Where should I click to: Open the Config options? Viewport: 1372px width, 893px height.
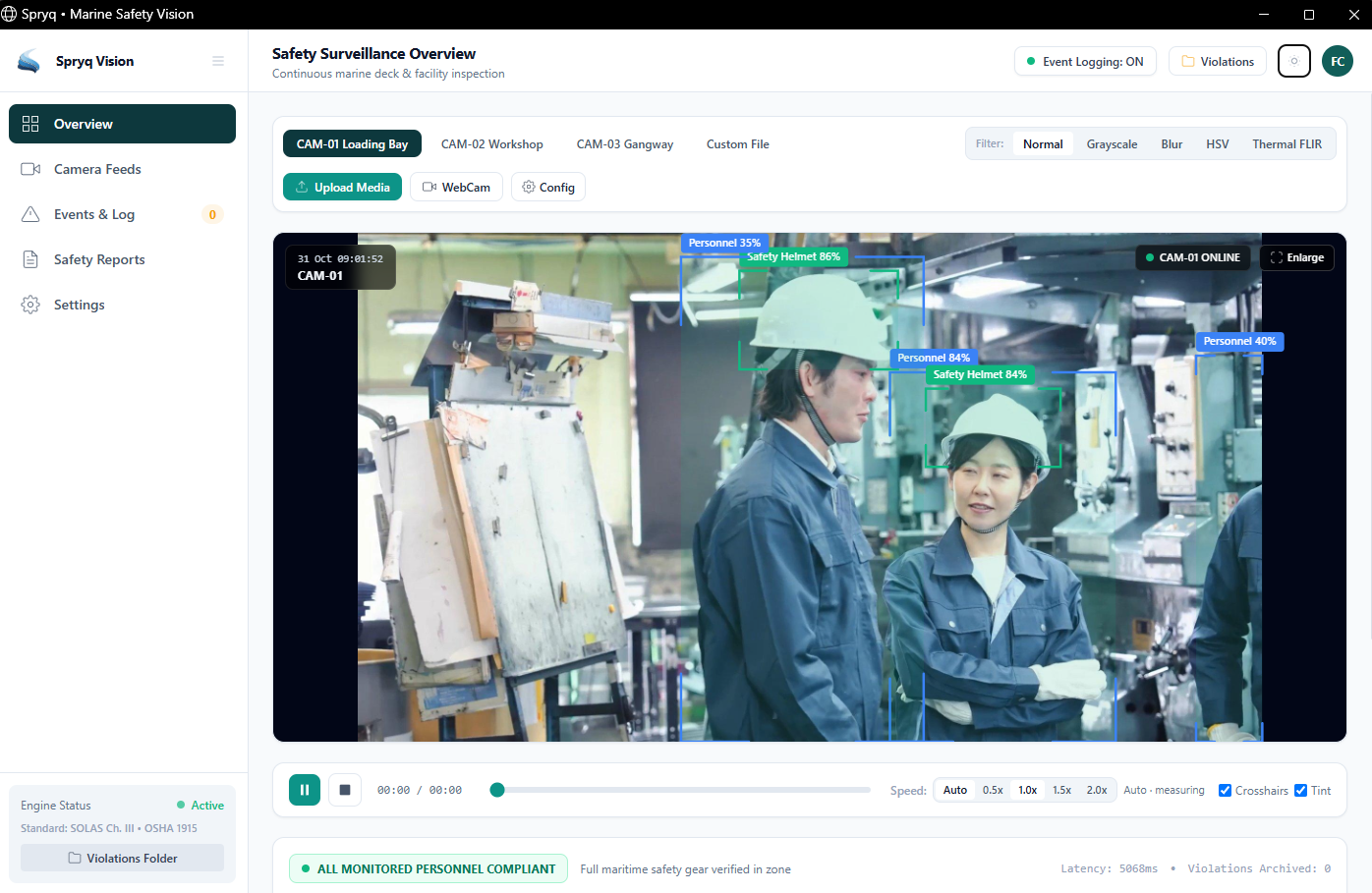coord(548,187)
